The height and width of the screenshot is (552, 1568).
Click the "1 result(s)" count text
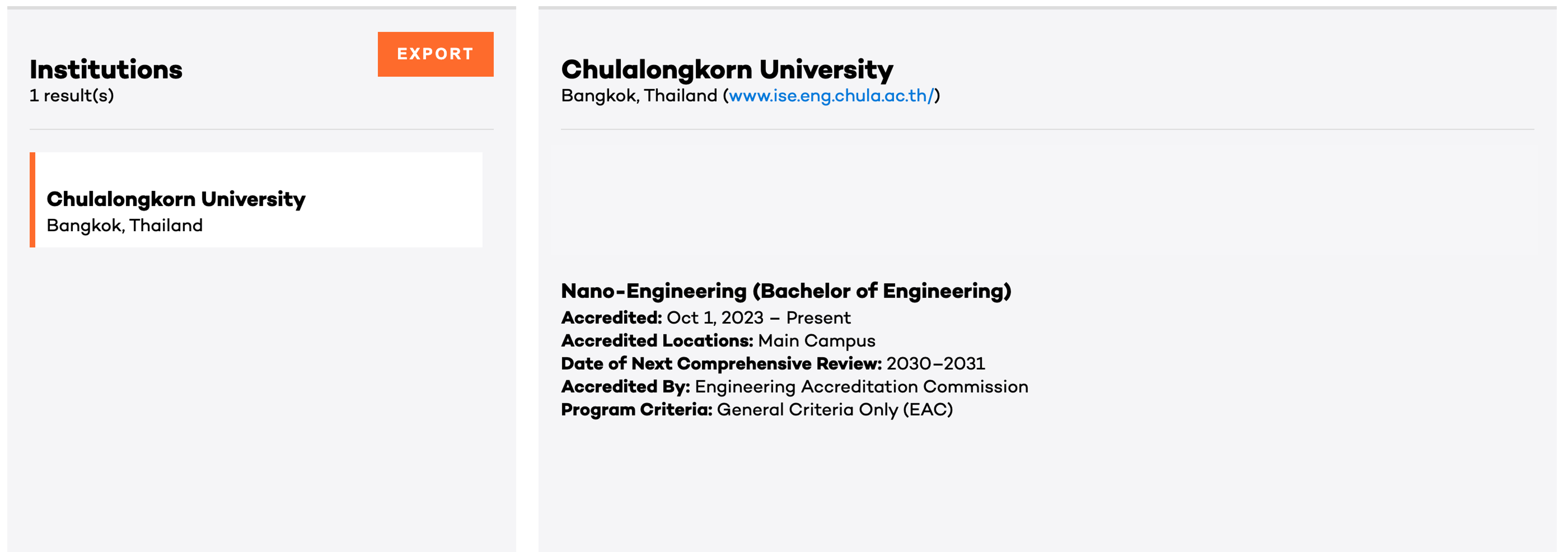[x=72, y=96]
